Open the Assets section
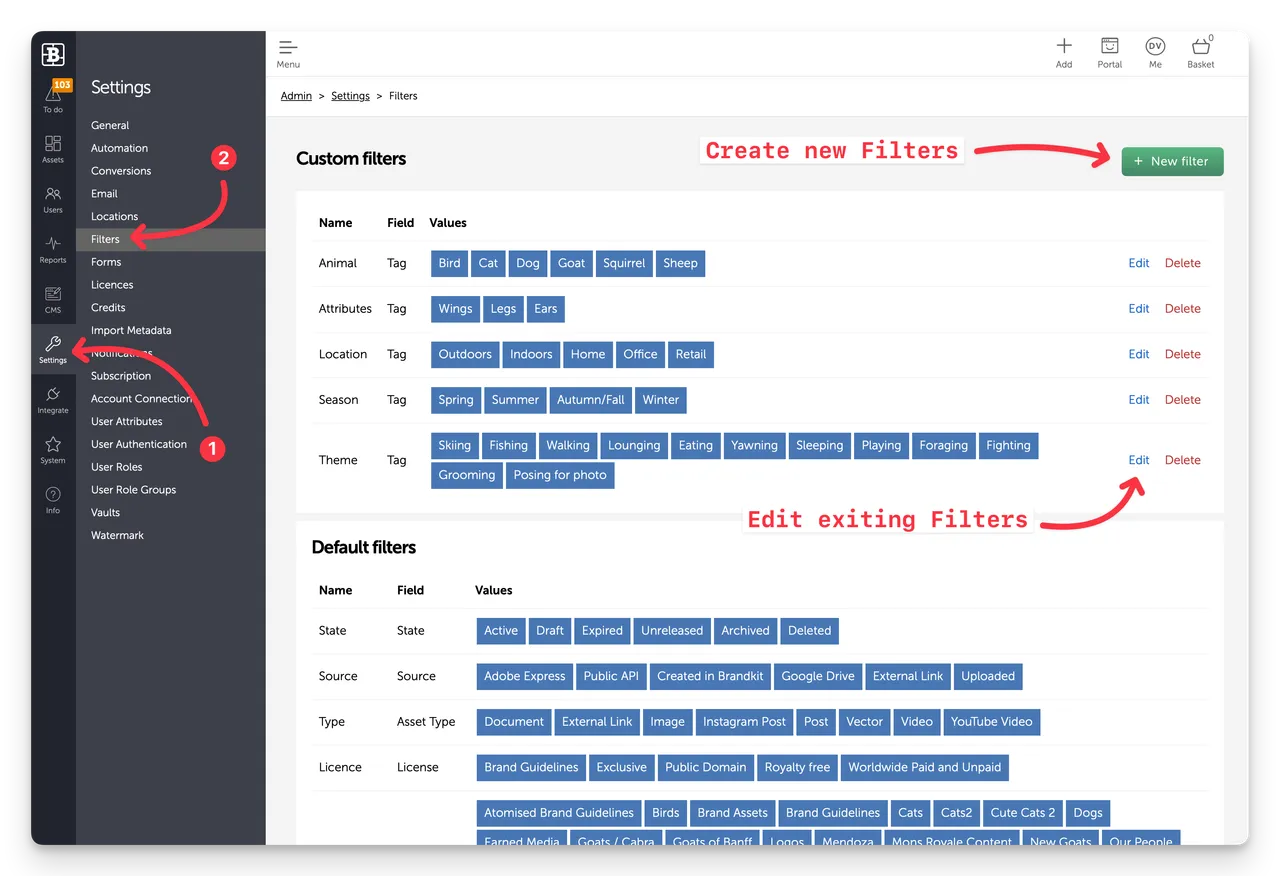Screen dimensions: 1280x876 [53, 150]
